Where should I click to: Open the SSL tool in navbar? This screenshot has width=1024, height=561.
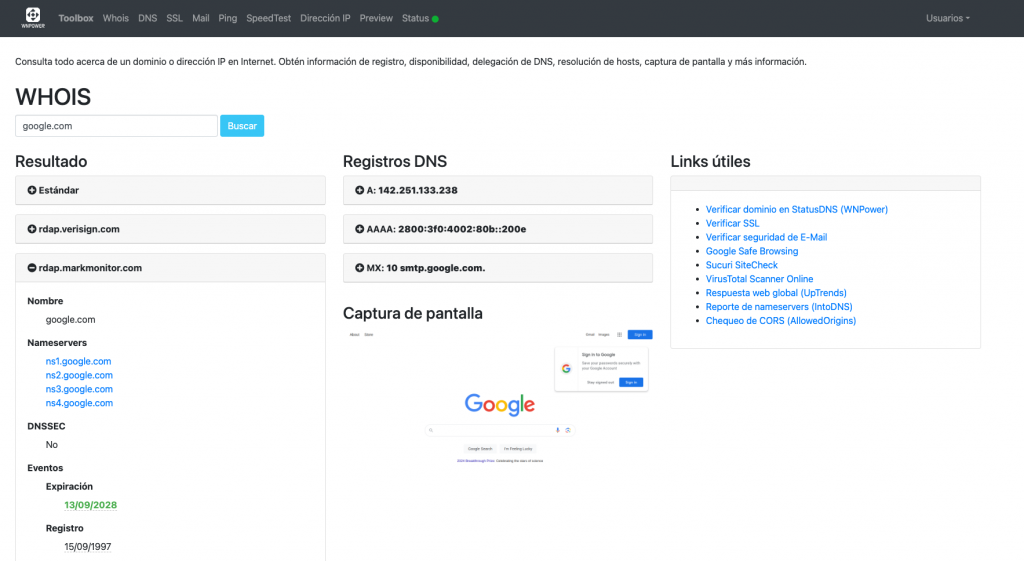tap(174, 18)
